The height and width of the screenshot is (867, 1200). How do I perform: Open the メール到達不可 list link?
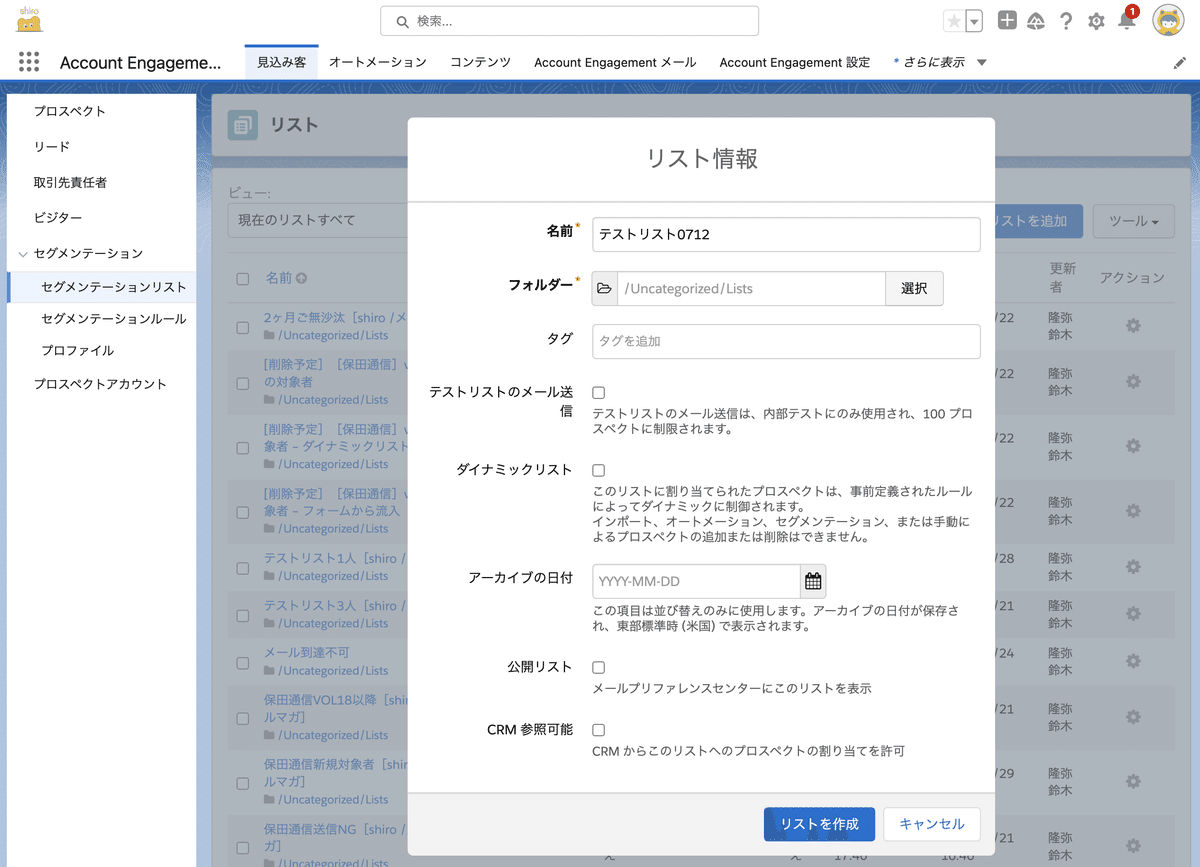307,653
